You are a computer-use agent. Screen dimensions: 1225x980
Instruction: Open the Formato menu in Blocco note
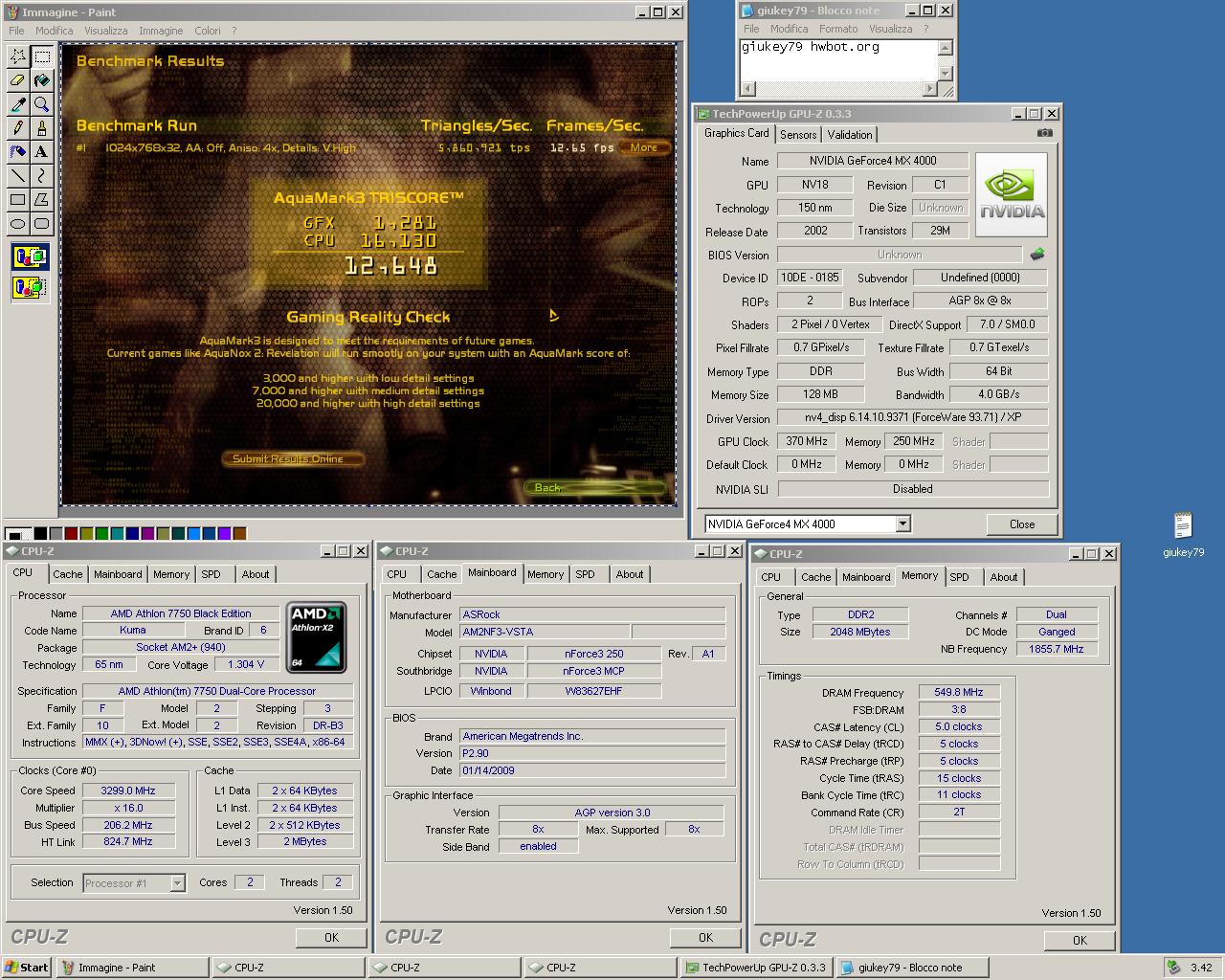click(838, 29)
